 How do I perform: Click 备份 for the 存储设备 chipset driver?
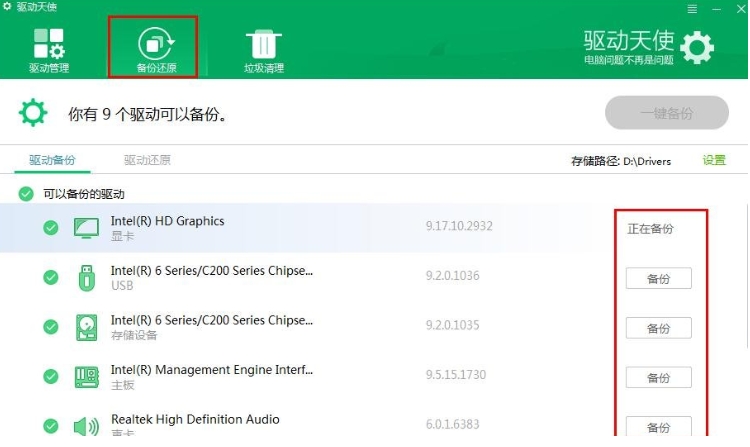pyautogui.click(x=659, y=328)
